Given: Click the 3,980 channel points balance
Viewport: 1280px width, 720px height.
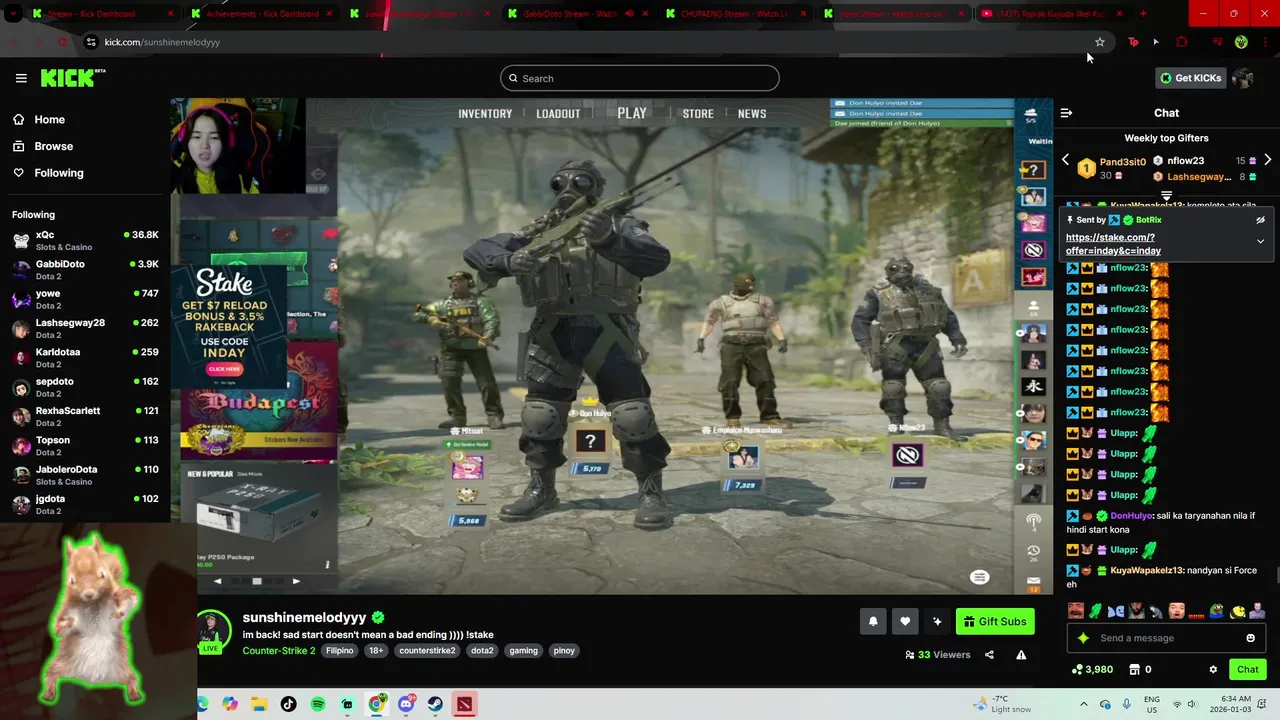Looking at the screenshot, I should pyautogui.click(x=1091, y=670).
